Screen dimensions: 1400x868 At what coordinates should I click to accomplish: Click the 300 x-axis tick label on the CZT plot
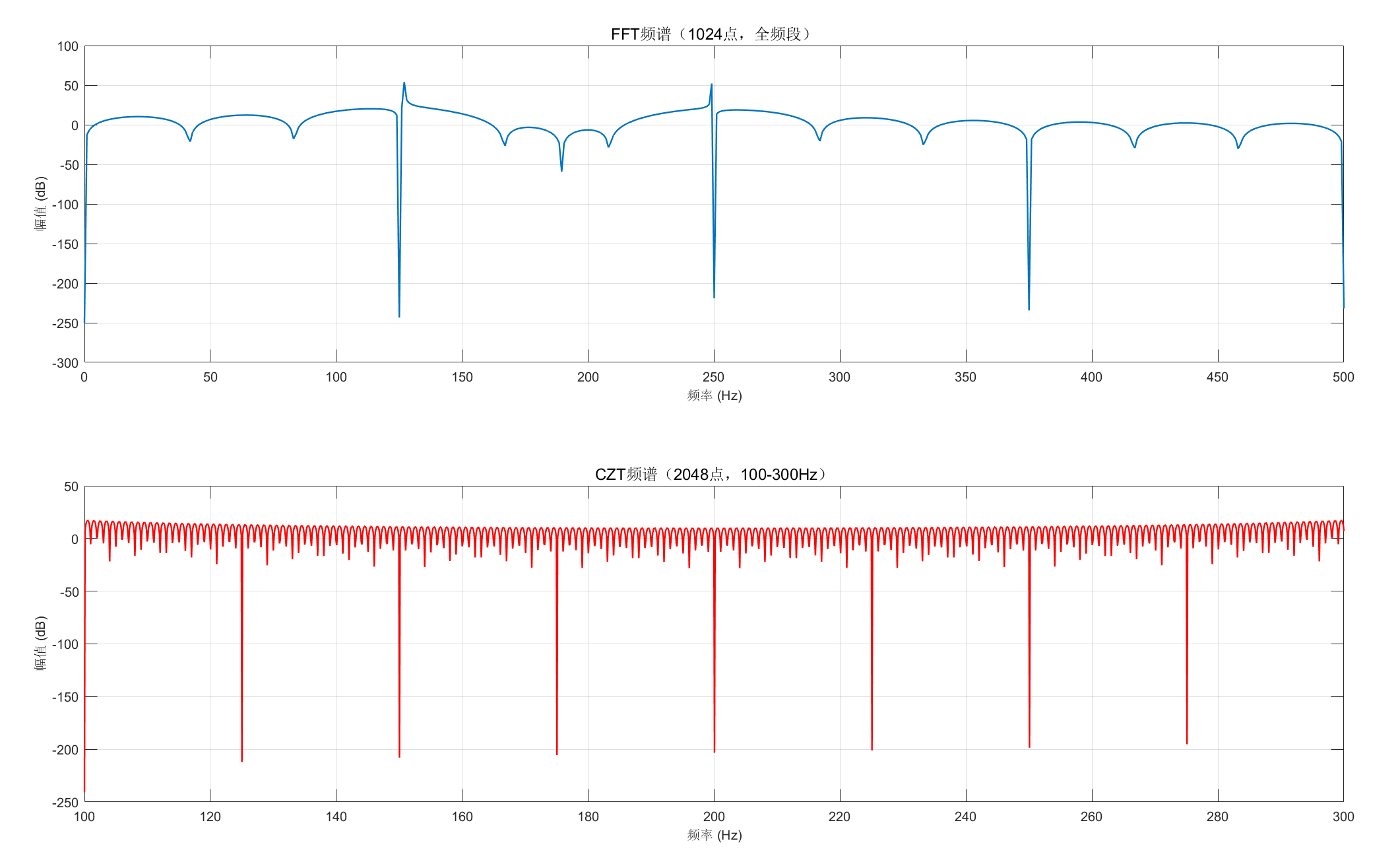point(1343,817)
